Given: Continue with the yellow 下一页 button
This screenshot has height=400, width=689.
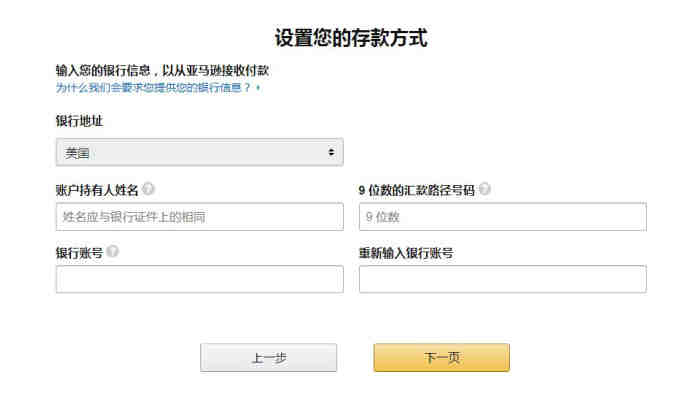Looking at the screenshot, I should tap(442, 358).
